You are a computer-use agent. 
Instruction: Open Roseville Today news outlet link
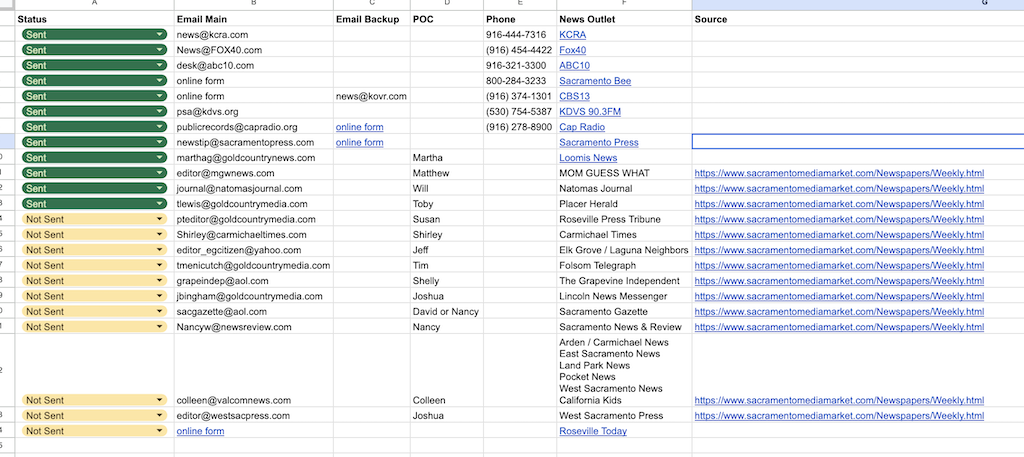pyautogui.click(x=593, y=431)
